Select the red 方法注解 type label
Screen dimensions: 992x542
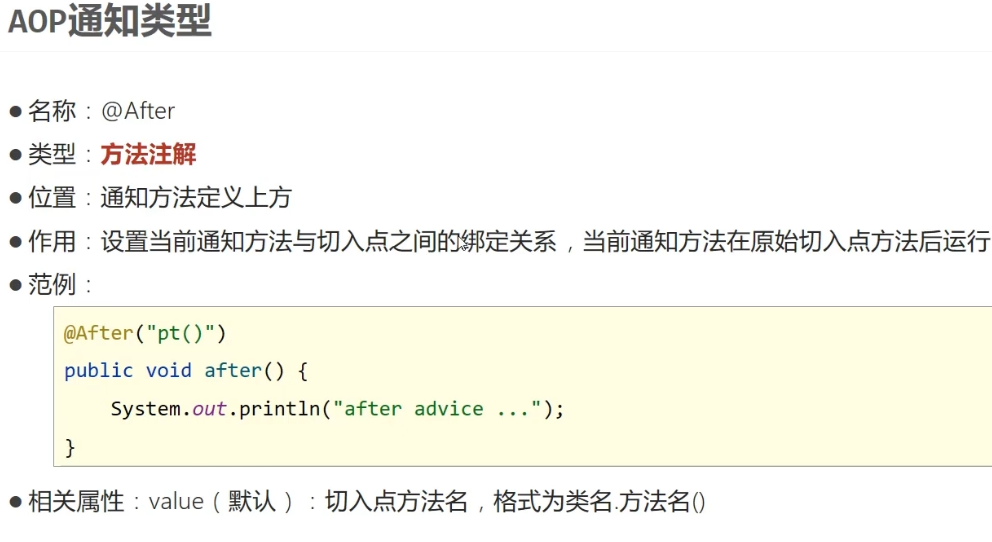coord(149,154)
